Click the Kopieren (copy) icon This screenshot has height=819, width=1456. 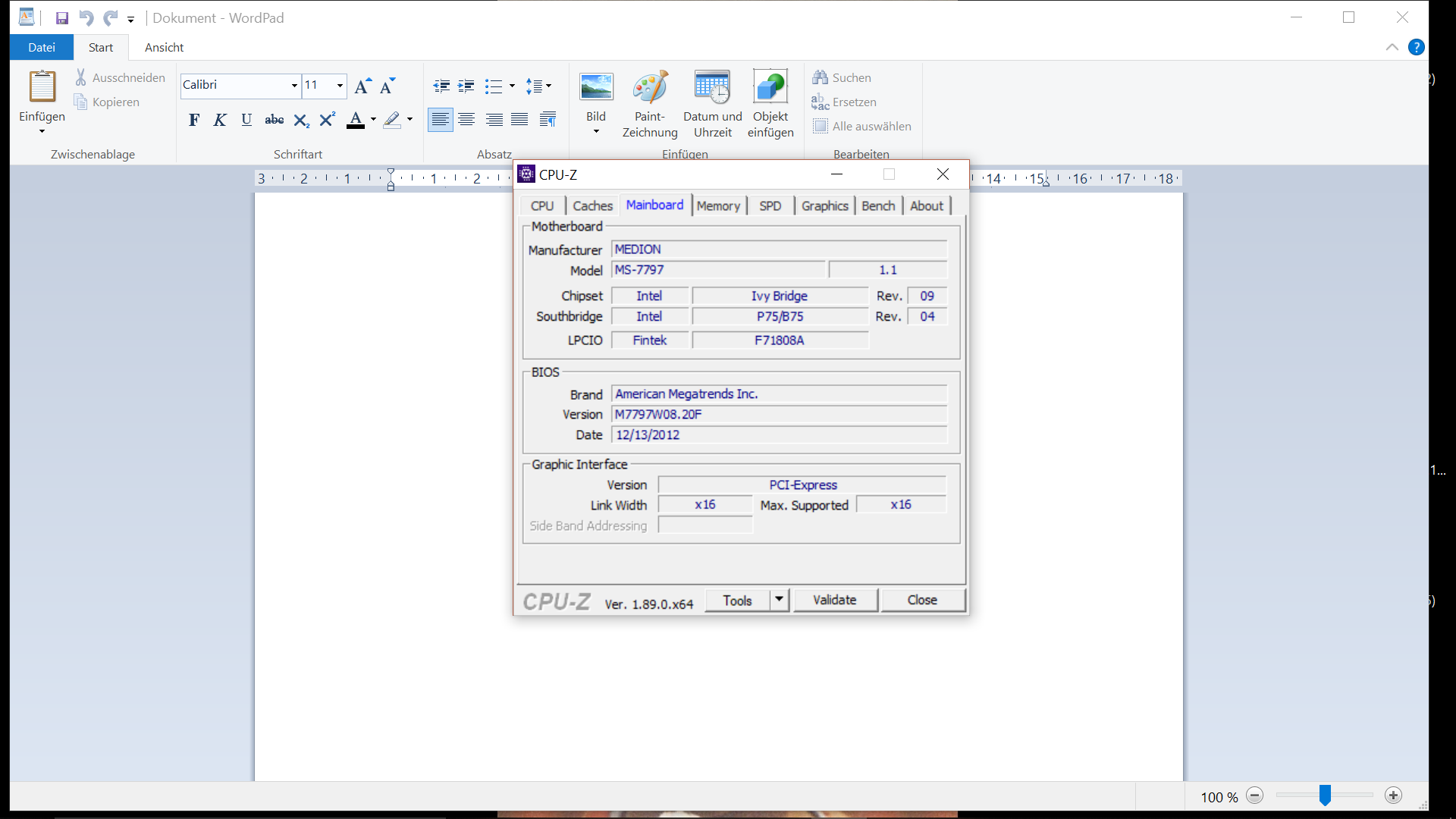81,102
